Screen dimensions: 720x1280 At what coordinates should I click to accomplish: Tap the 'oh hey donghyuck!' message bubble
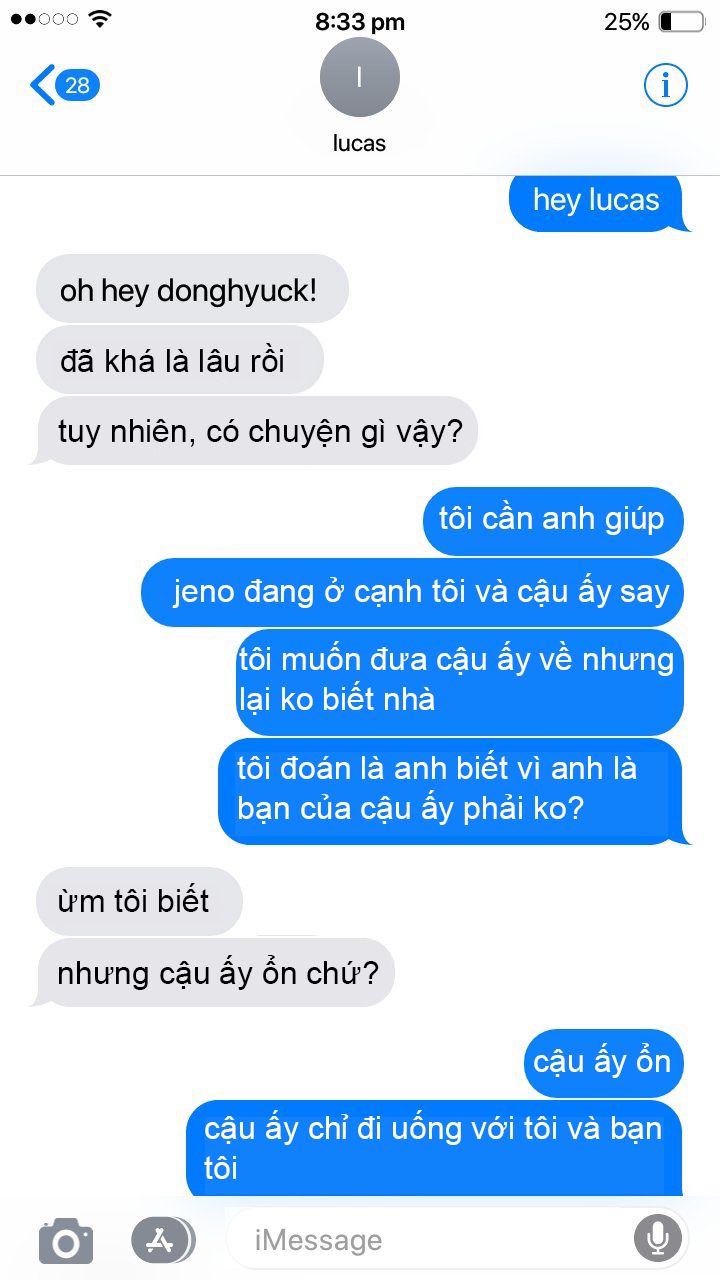(x=191, y=290)
